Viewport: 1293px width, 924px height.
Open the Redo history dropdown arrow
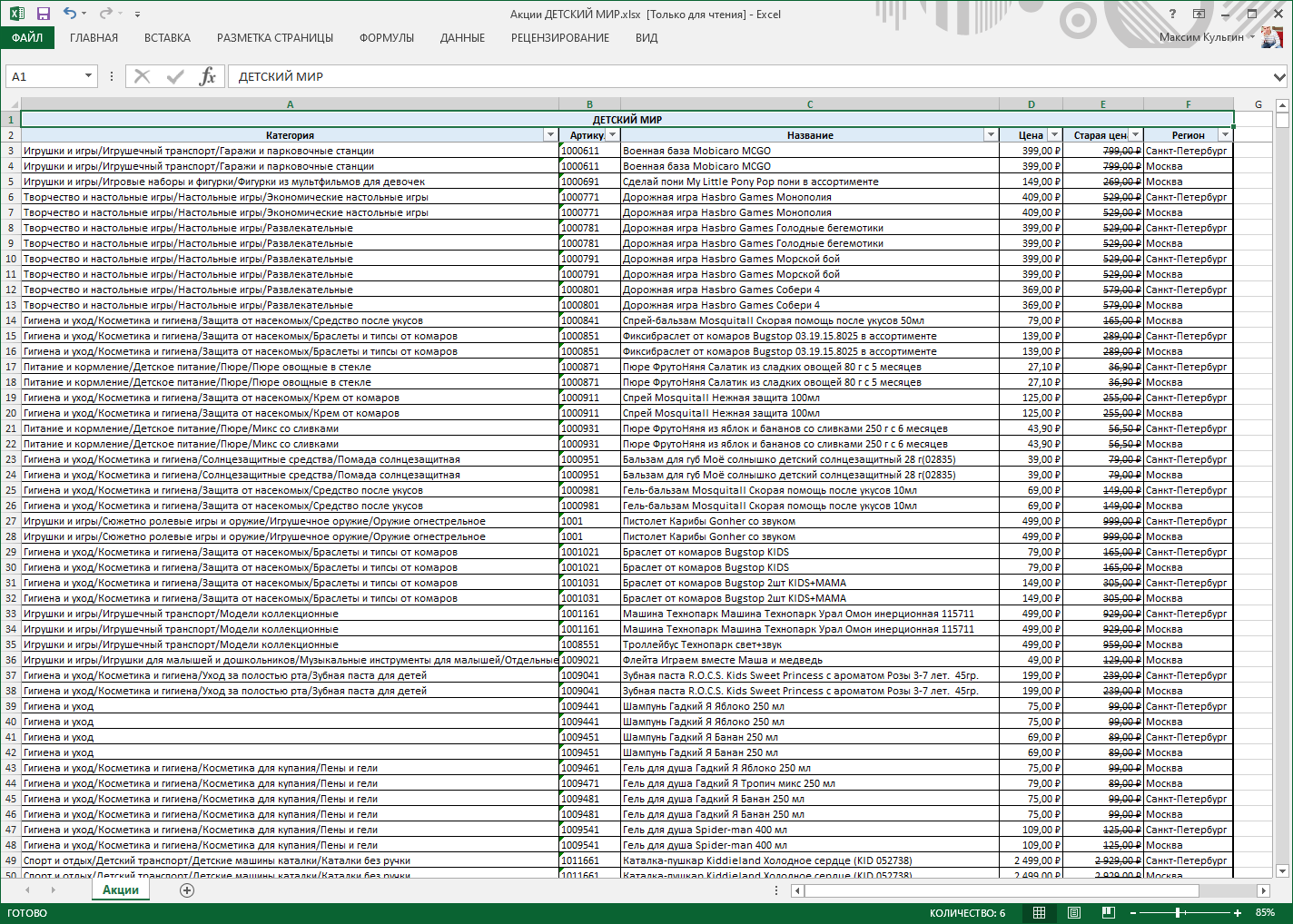[121, 14]
